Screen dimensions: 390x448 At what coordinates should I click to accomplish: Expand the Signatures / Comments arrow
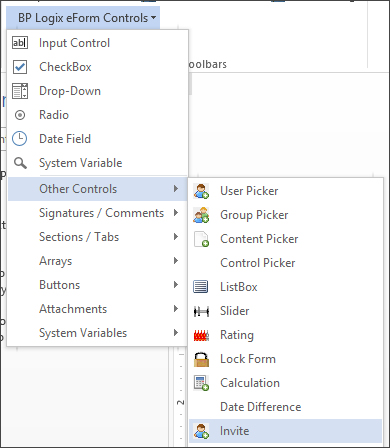pyautogui.click(x=176, y=213)
